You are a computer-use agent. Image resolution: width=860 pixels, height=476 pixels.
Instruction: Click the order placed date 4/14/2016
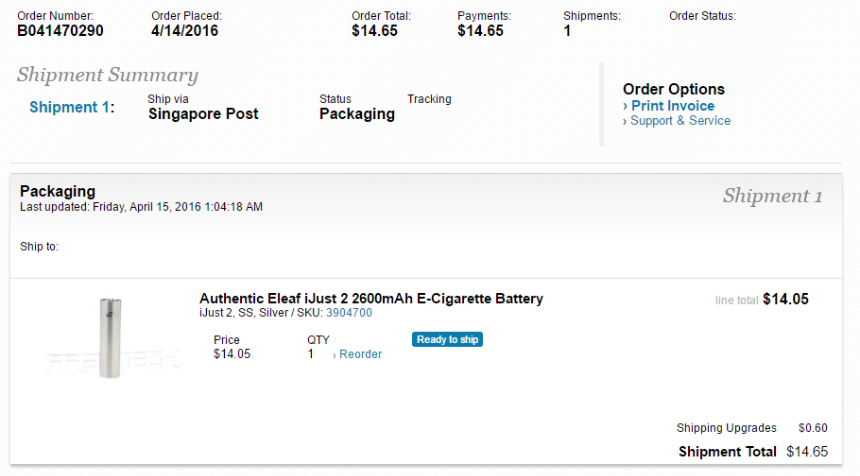point(185,31)
